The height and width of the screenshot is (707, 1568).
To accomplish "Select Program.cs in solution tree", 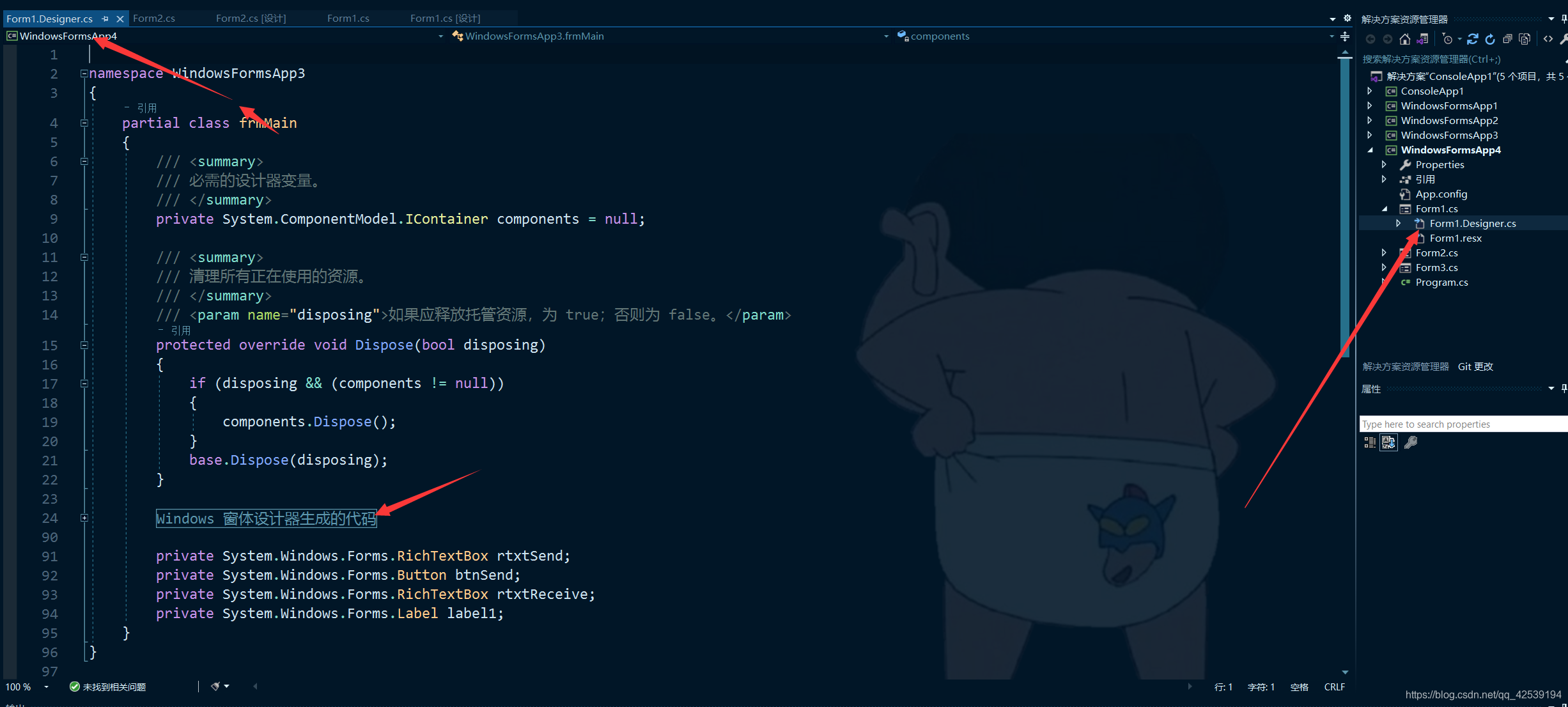I will point(1441,283).
